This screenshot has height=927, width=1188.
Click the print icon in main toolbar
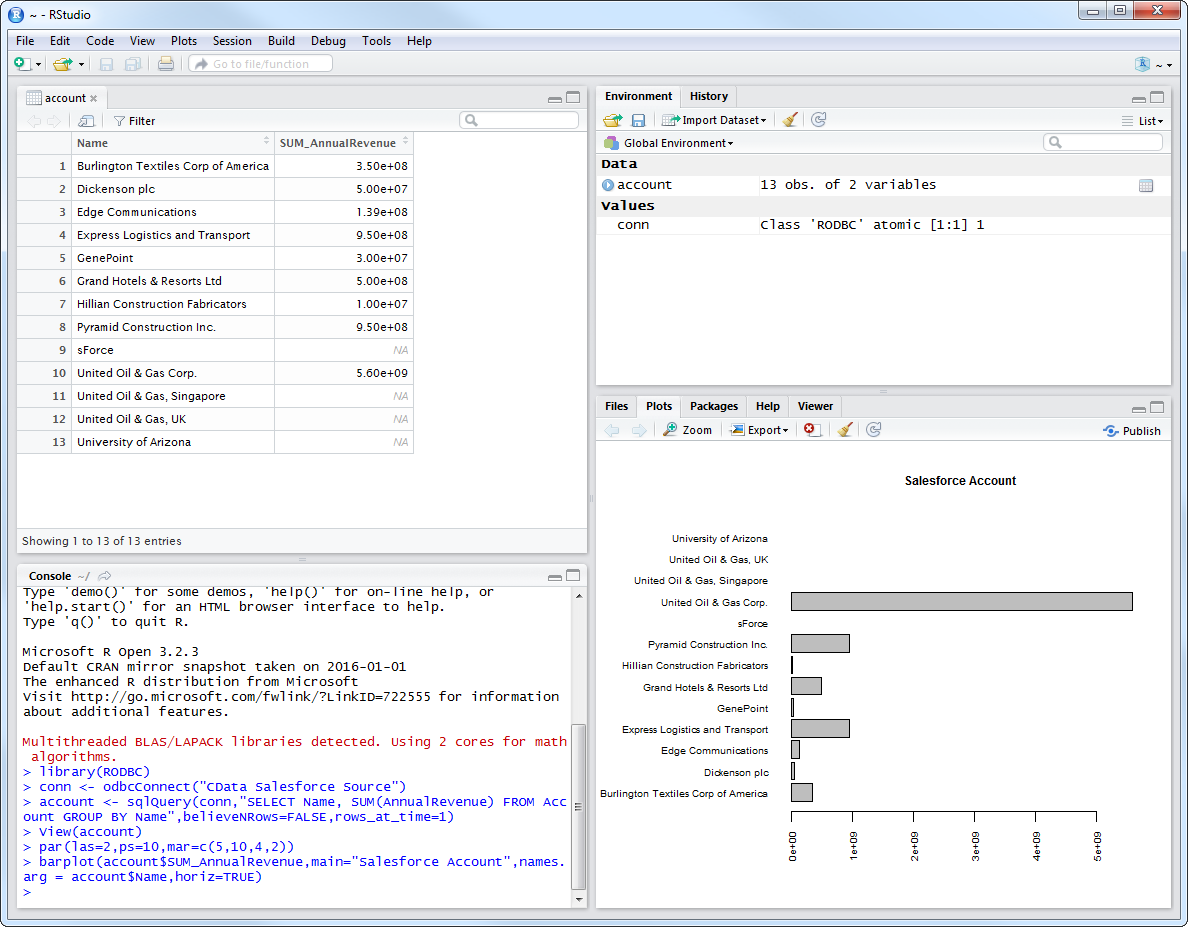click(166, 64)
